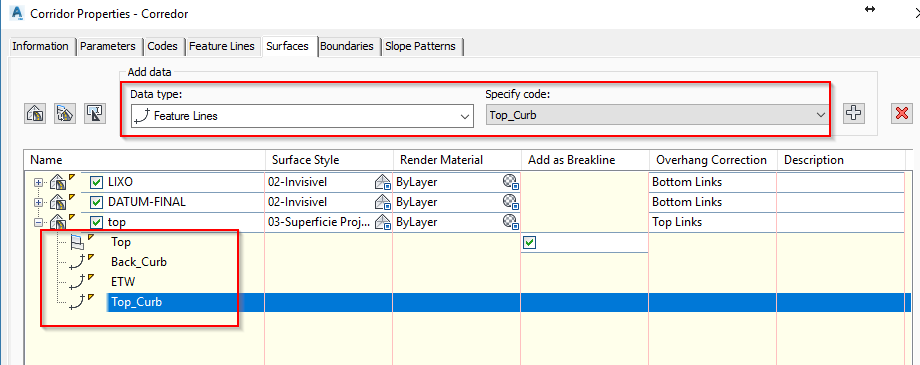The height and width of the screenshot is (365, 920).
Task: Expand the DATUM-FINAL surface node
Action: [x=39, y=202]
